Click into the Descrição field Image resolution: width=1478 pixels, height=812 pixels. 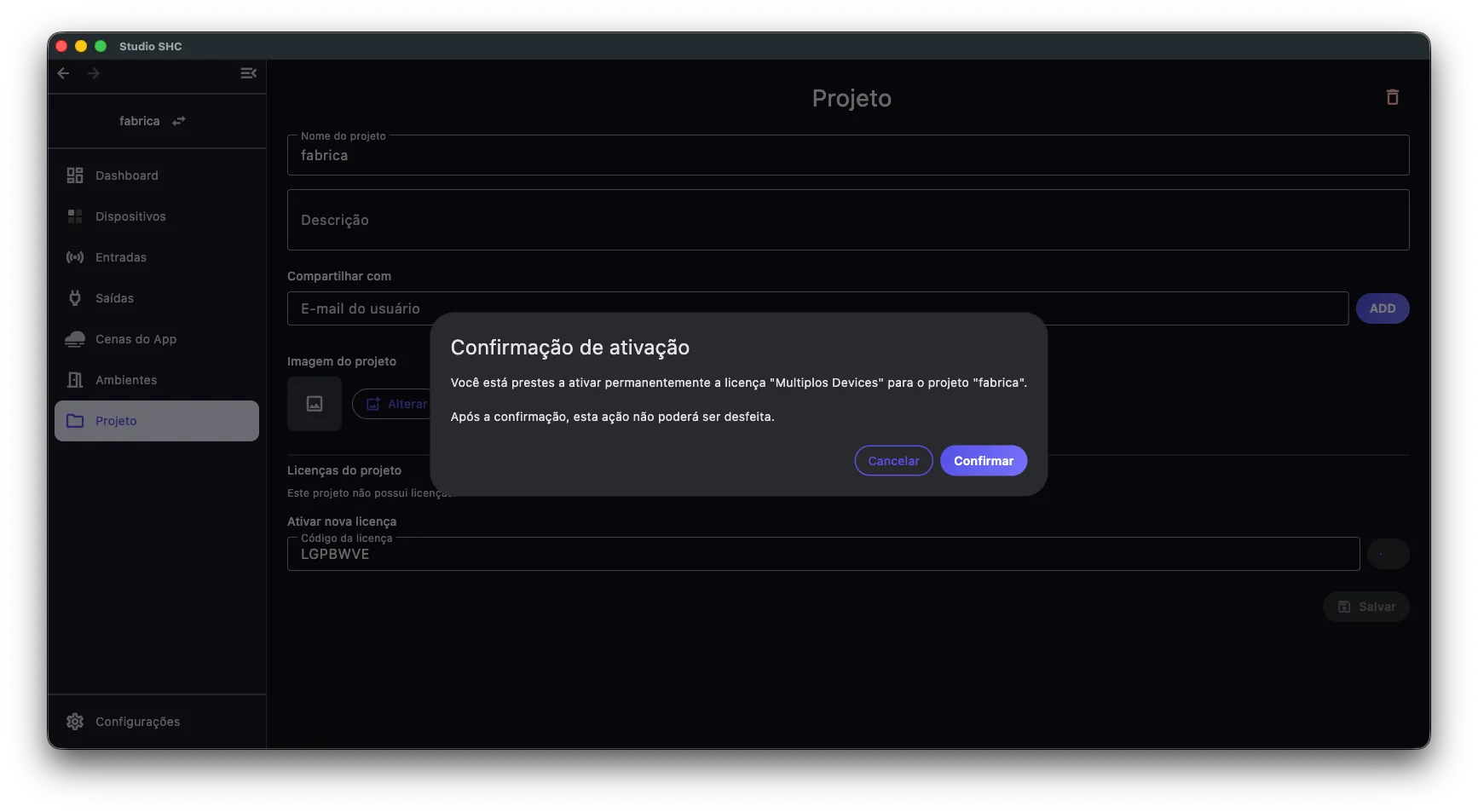click(x=848, y=220)
